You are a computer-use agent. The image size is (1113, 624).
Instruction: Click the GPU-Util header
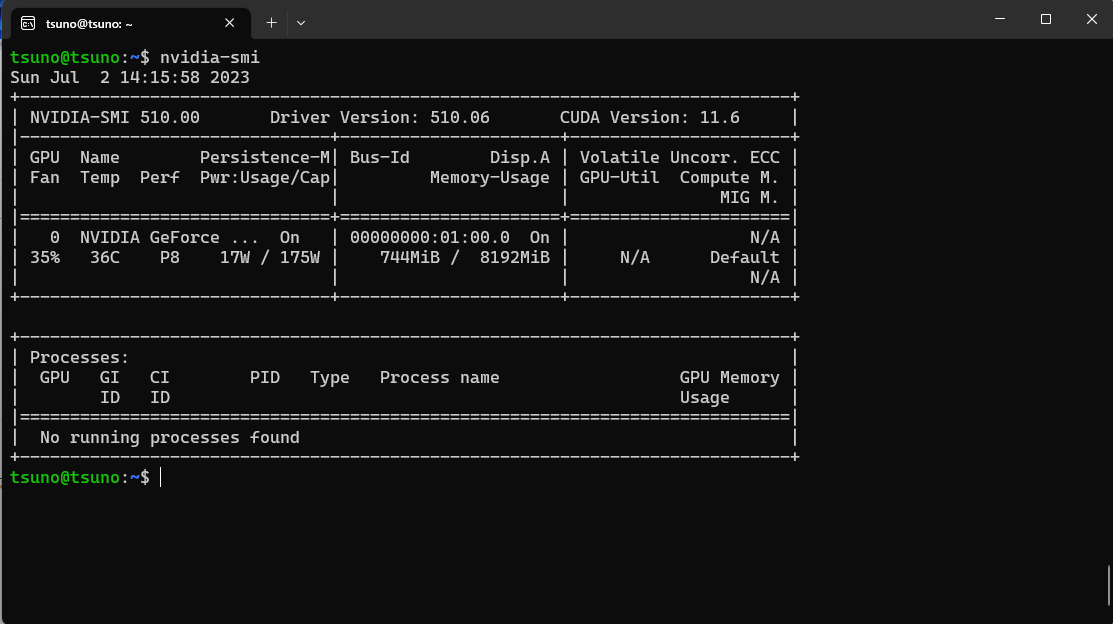point(619,177)
